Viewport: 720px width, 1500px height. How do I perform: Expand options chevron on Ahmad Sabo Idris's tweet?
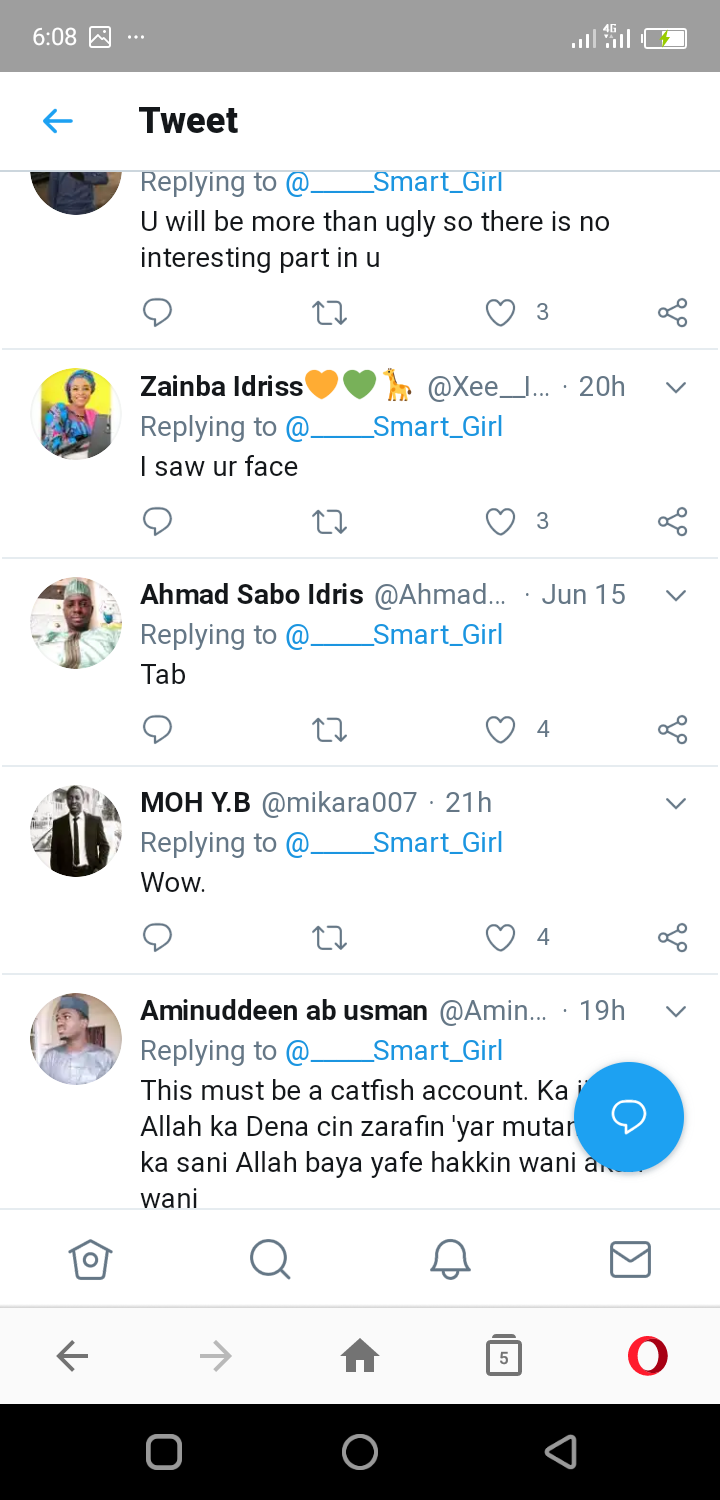(676, 596)
